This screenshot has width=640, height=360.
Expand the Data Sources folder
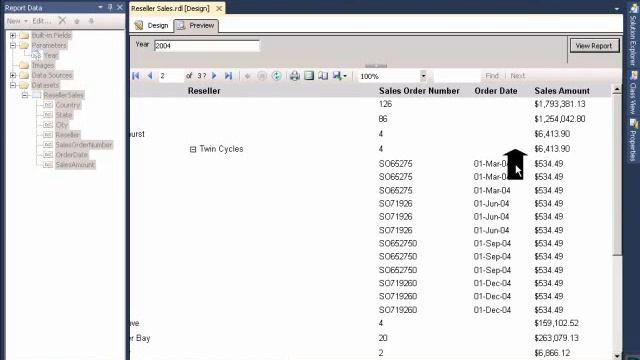coord(13,75)
